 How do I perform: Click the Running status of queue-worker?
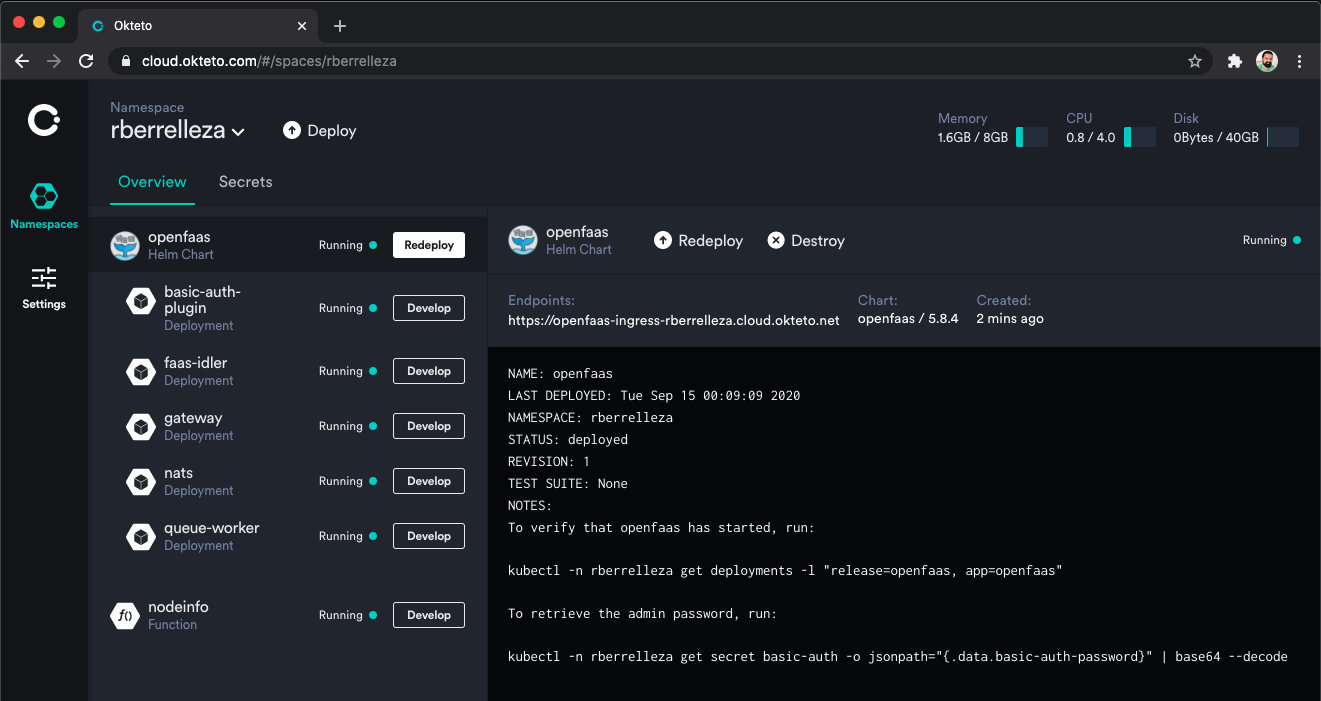(x=347, y=536)
